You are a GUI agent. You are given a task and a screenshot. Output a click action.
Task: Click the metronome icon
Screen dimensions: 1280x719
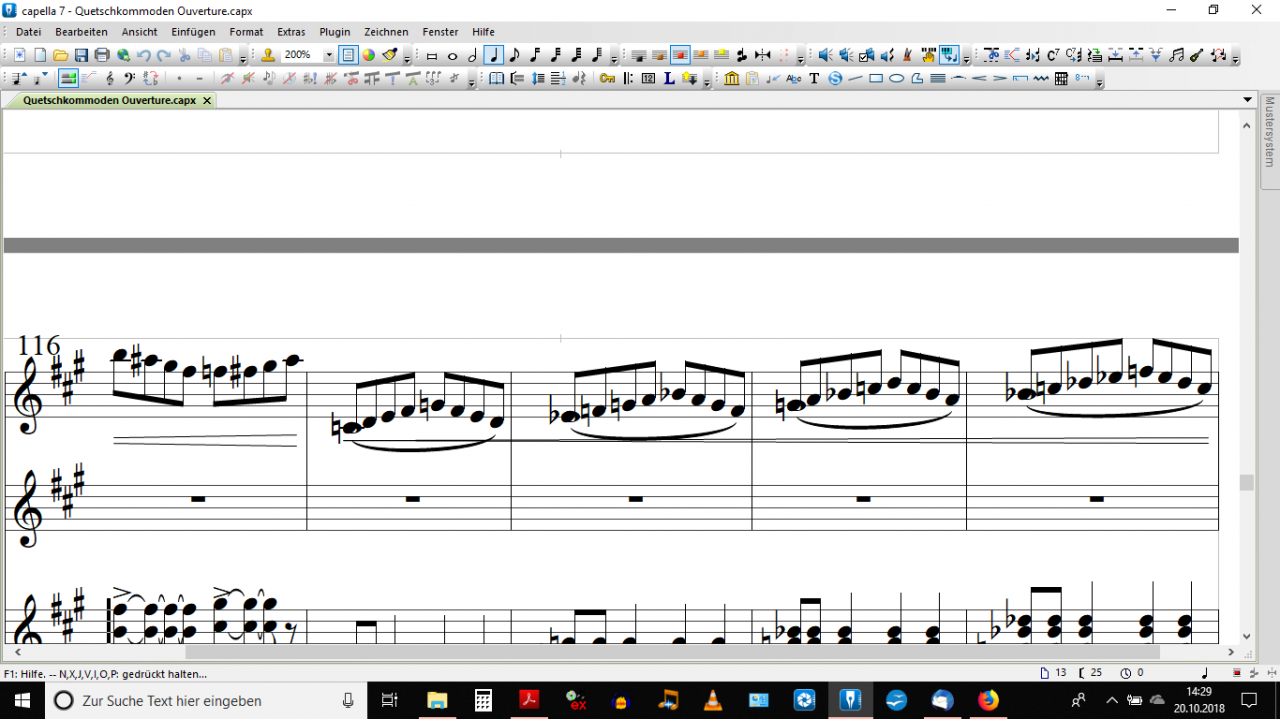point(908,55)
